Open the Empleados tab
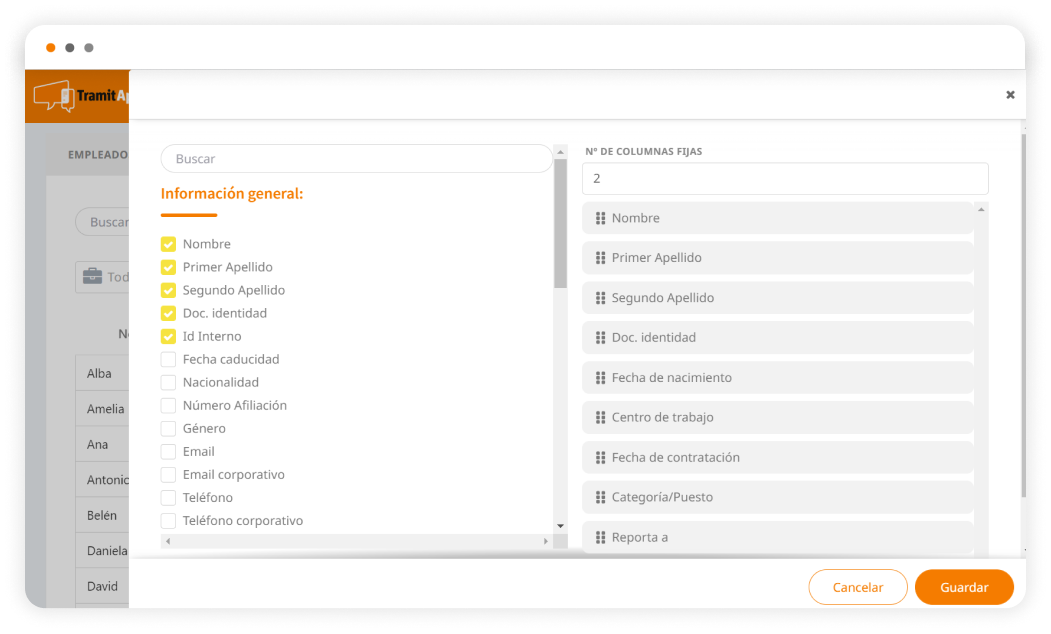 tap(97, 155)
